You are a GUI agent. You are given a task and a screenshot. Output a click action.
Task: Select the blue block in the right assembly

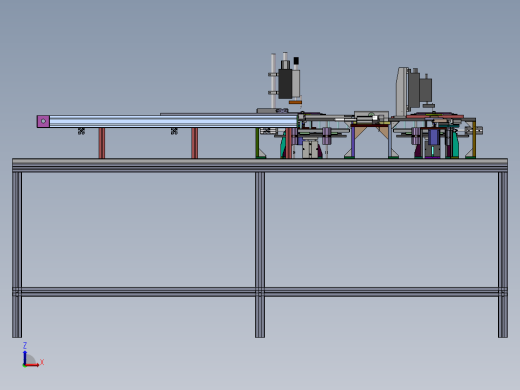tap(433, 137)
